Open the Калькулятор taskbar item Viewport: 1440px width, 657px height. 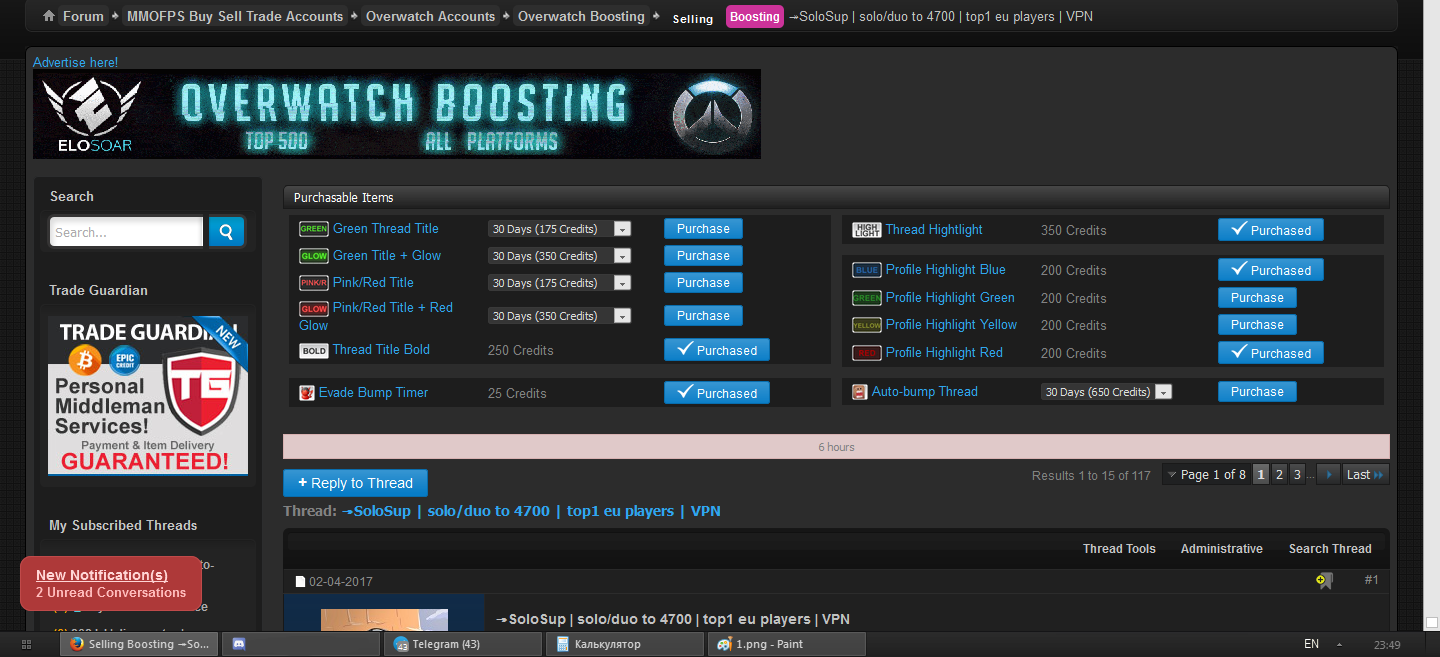625,644
